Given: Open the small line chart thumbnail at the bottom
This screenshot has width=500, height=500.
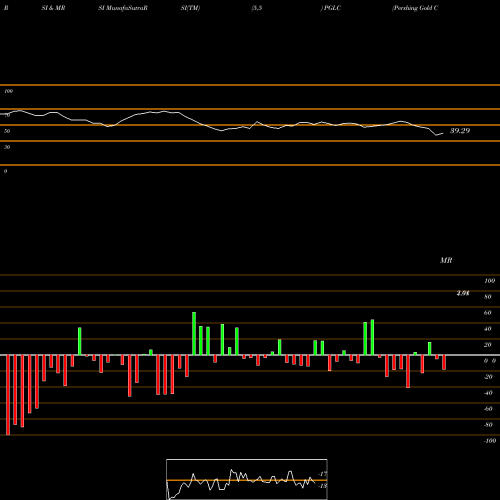Looking at the screenshot, I should [x=247, y=479].
